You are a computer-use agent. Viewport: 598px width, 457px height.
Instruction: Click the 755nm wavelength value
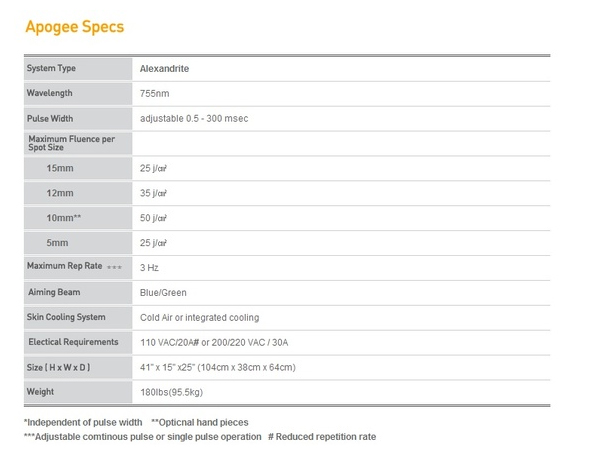[x=154, y=93]
